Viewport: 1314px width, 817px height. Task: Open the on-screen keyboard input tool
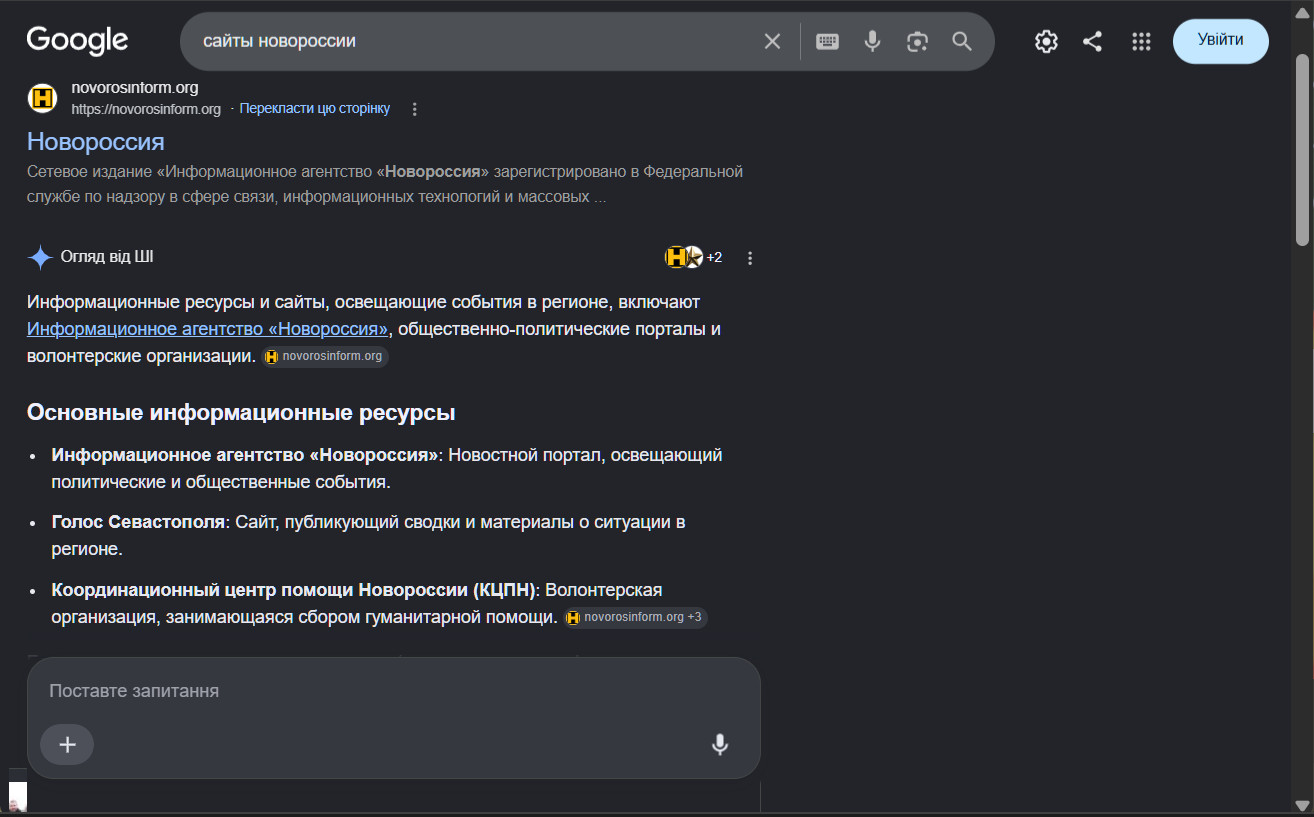coord(827,41)
